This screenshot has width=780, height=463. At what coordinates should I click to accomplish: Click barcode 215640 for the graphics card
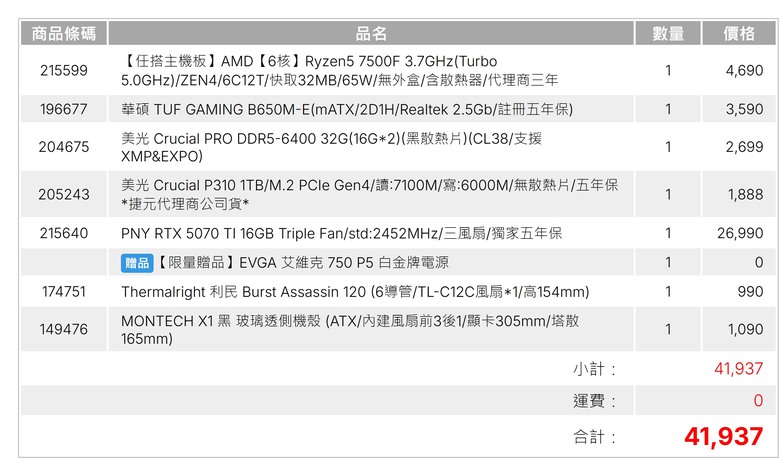(x=64, y=233)
